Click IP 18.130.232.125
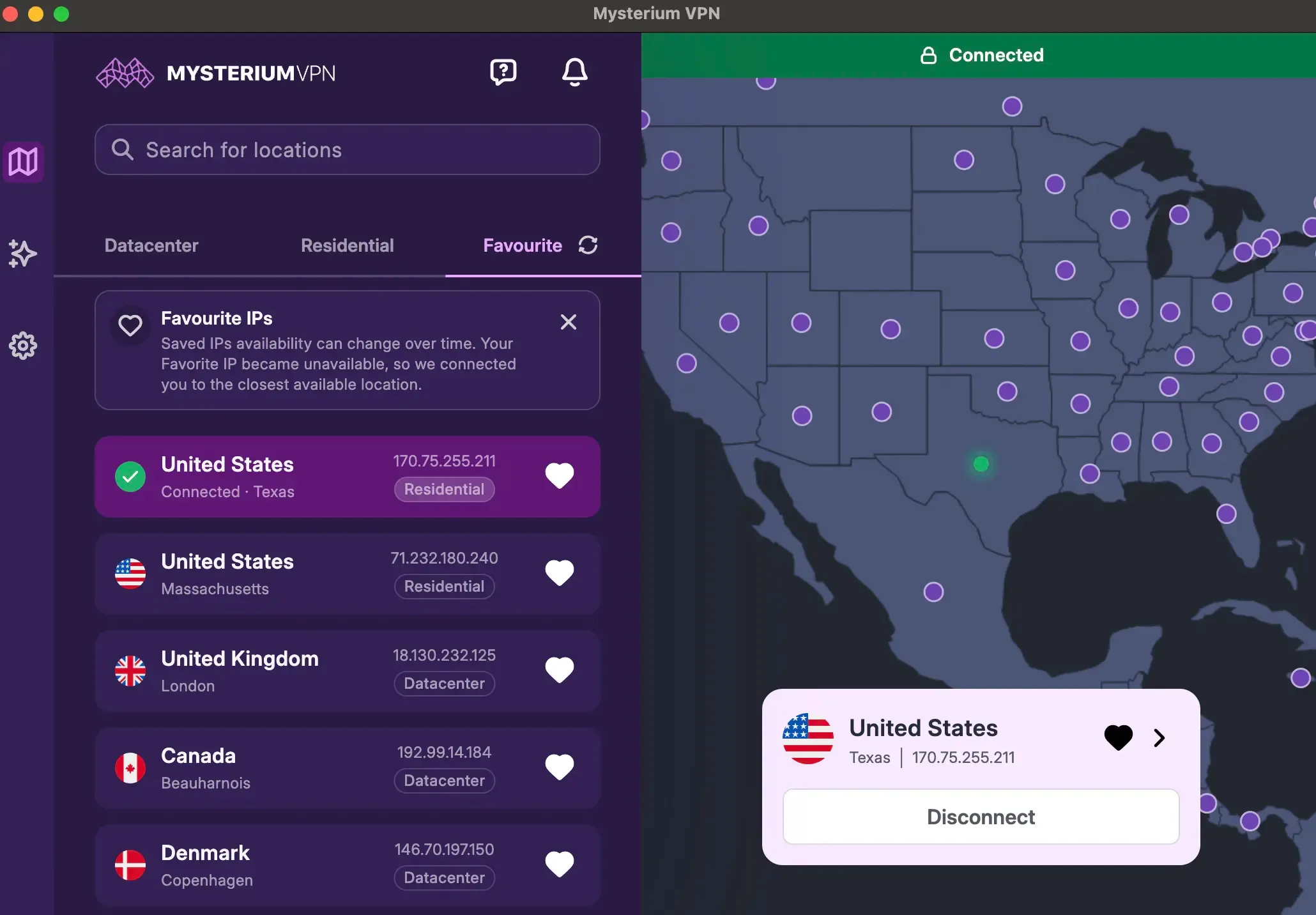The width and height of the screenshot is (1316, 915). 445,656
